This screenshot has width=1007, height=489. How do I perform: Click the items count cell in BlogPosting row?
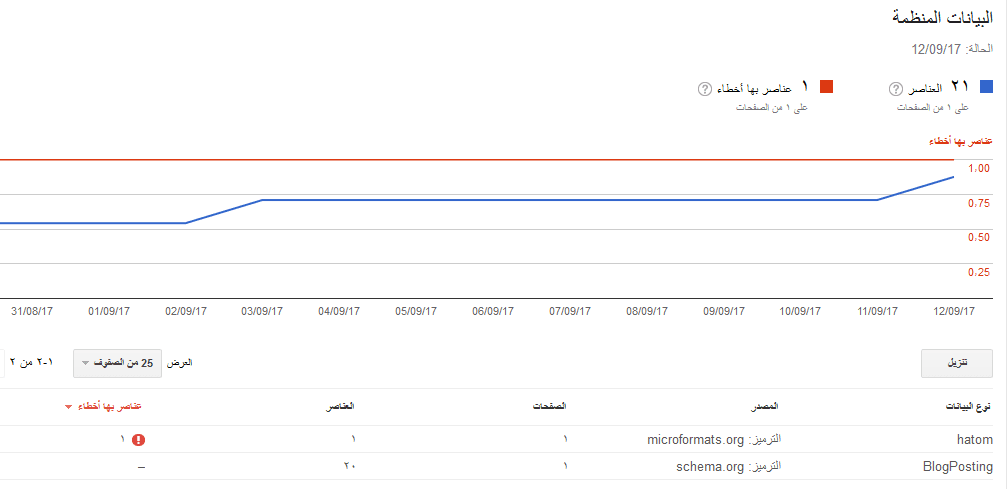click(x=350, y=466)
